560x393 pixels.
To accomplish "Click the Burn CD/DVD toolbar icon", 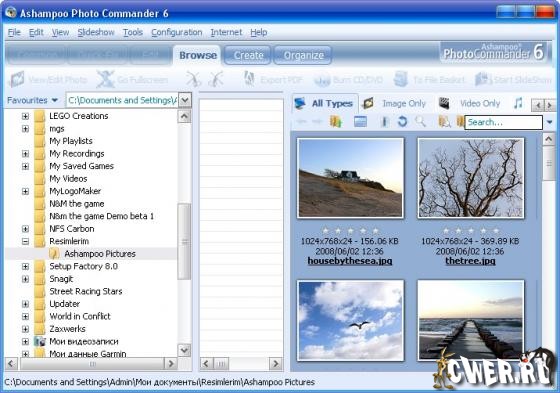I will coord(321,80).
